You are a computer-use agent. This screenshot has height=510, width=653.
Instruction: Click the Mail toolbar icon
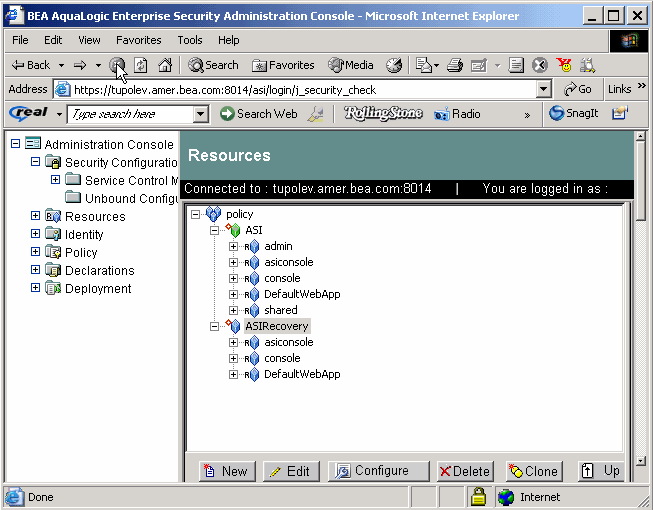[424, 65]
